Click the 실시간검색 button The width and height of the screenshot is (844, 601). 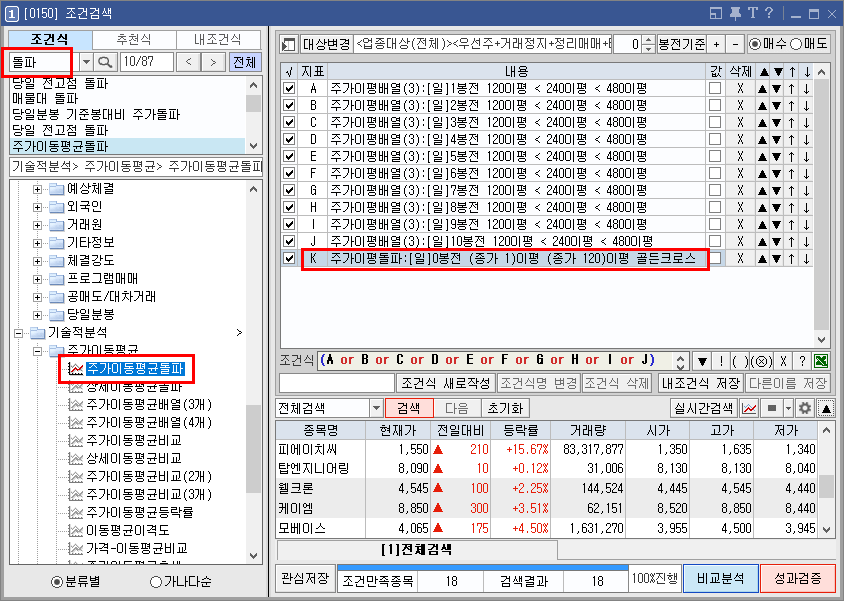click(x=704, y=408)
